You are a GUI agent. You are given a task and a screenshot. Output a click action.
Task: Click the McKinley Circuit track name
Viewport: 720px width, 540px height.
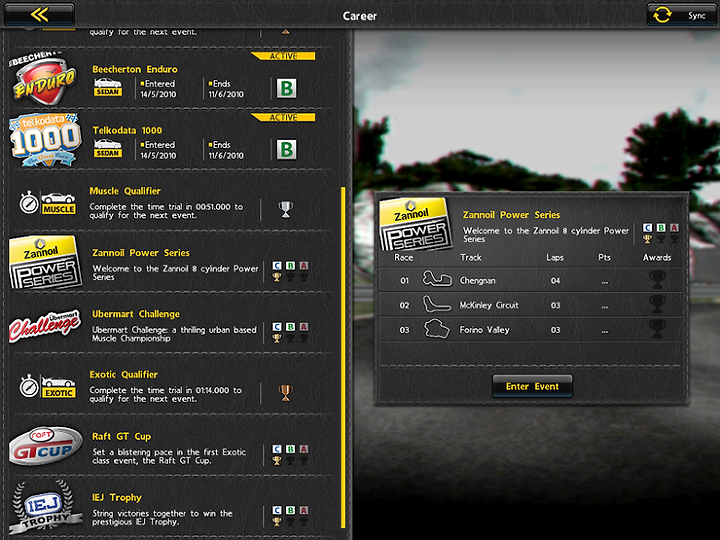tap(489, 305)
